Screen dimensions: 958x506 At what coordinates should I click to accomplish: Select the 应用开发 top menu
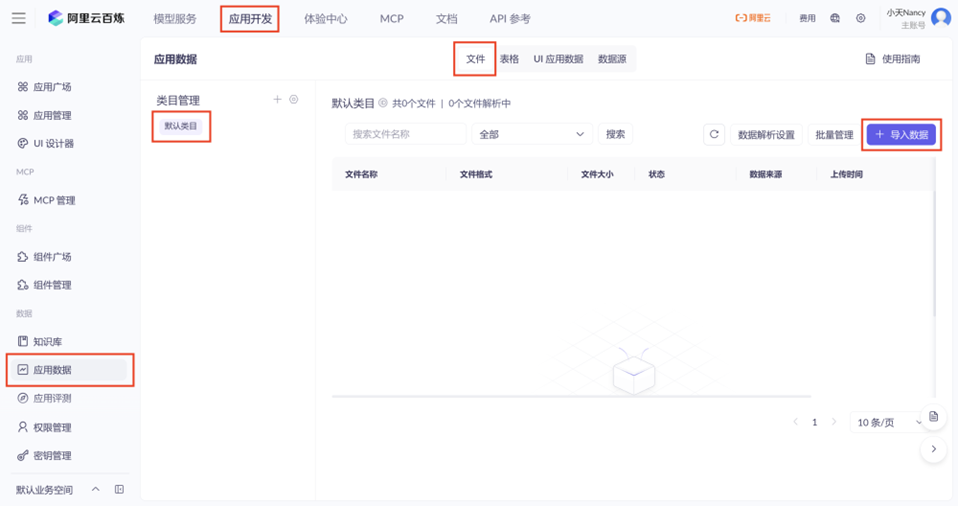(x=250, y=19)
